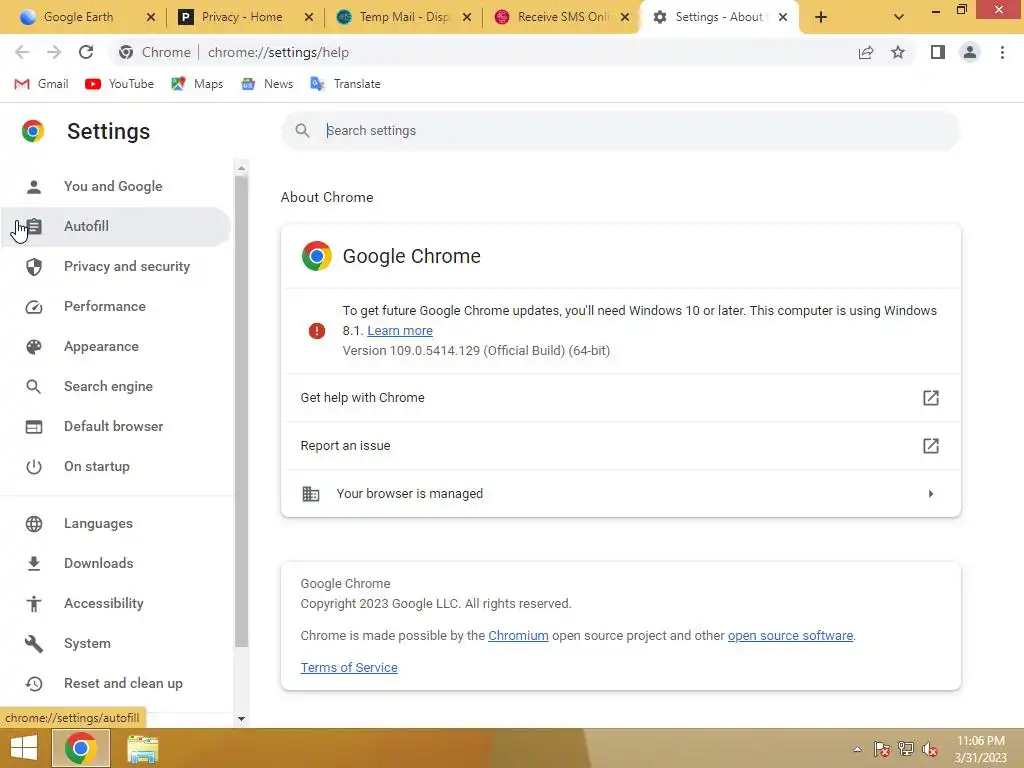Open Appearance settings
1024x768 pixels.
click(x=116, y=346)
